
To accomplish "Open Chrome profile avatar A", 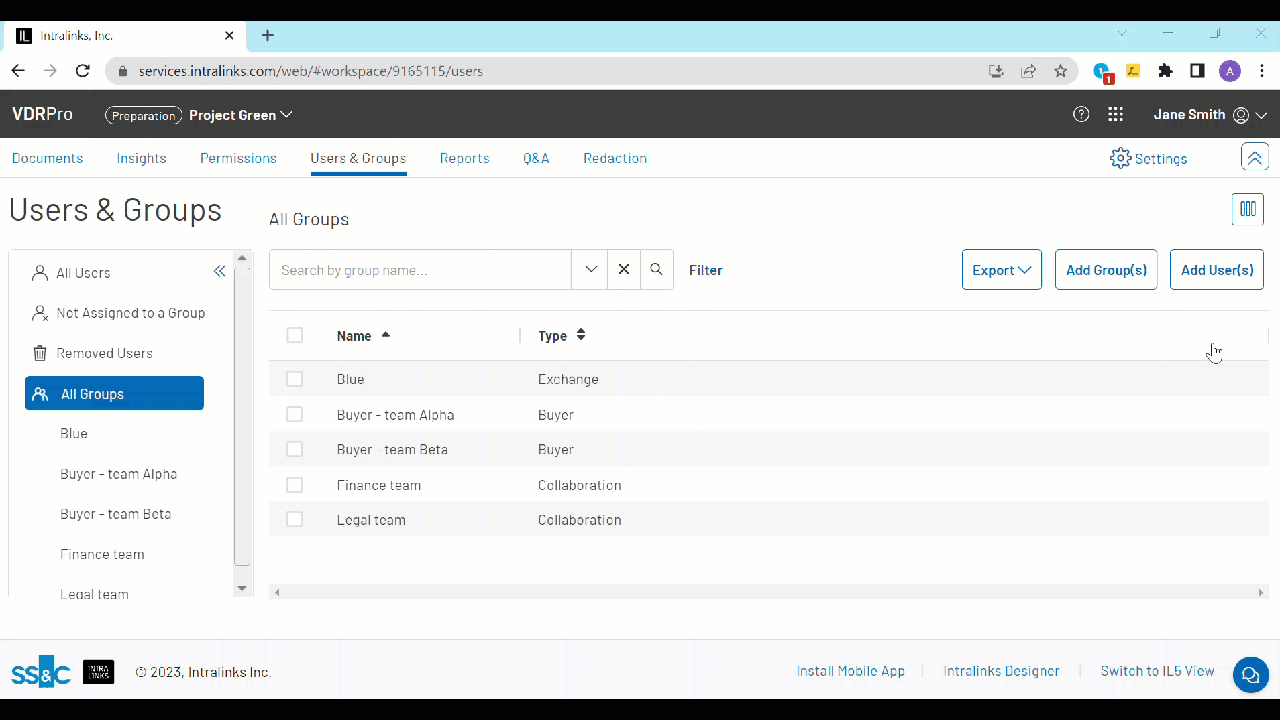I will 1230,71.
